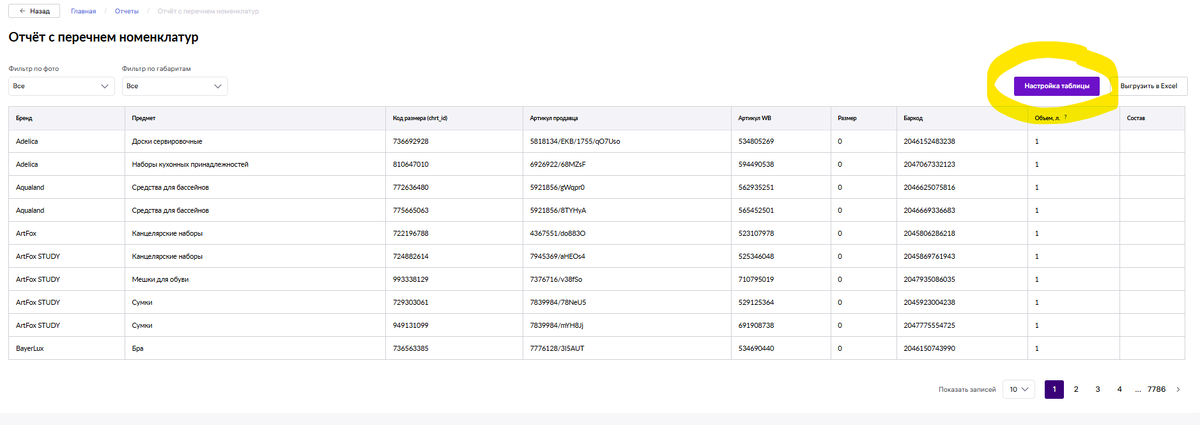This screenshot has width=1200, height=425.
Task: Click the Показать записей label
Action: [967, 389]
